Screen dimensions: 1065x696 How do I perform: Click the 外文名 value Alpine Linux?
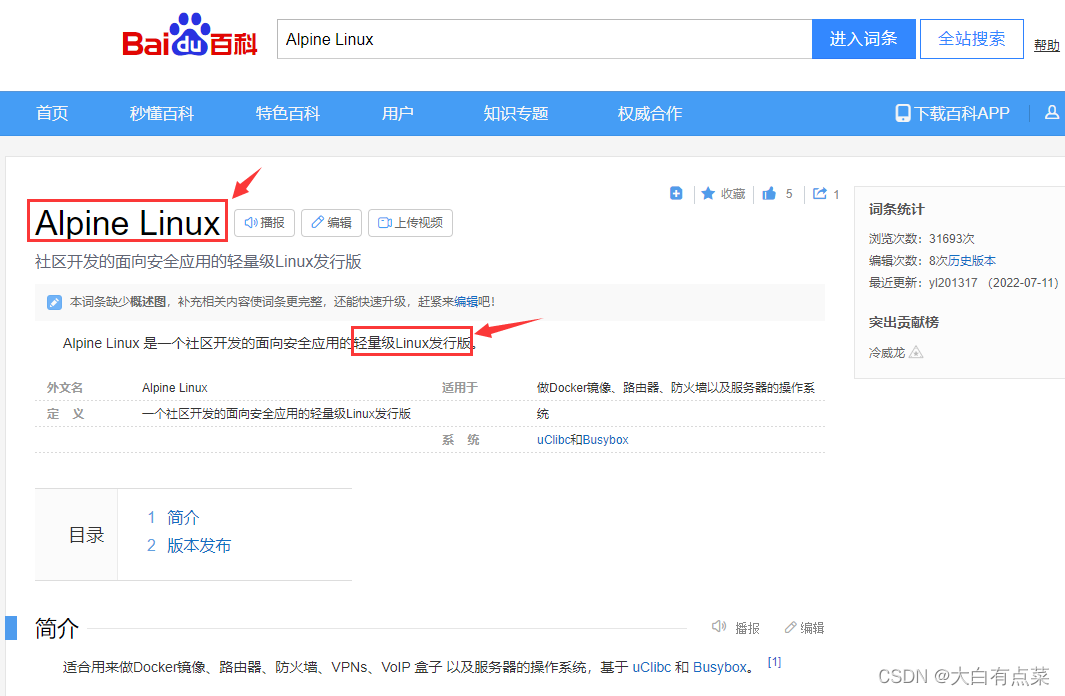point(175,388)
